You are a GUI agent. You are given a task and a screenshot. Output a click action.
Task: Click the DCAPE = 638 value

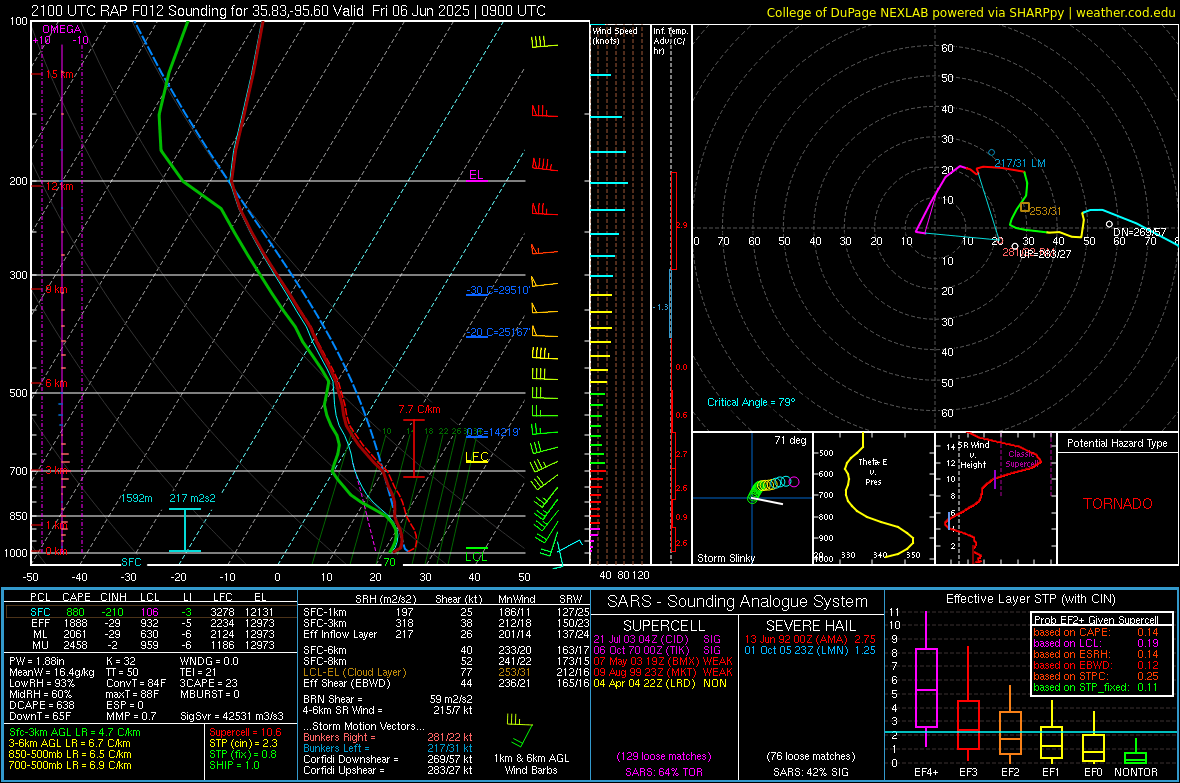(x=41, y=705)
